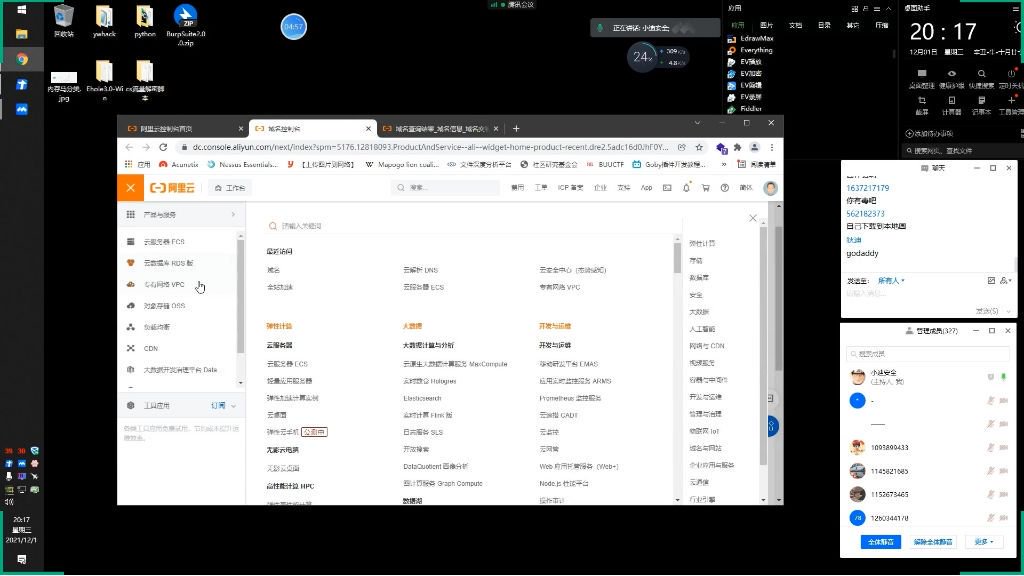This screenshot has height=576, width=1024.
Task: Open File Explorer from the taskbar
Action: click(x=22, y=34)
